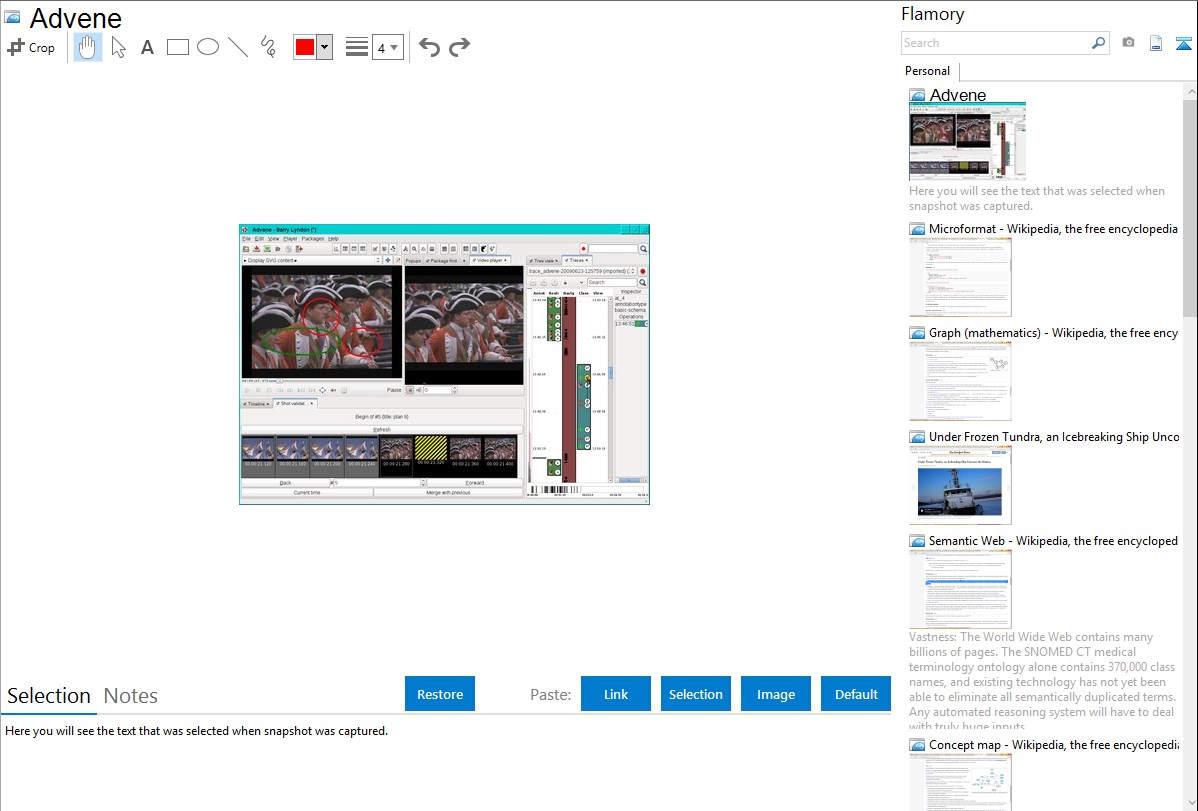Paste as Link

coord(616,694)
